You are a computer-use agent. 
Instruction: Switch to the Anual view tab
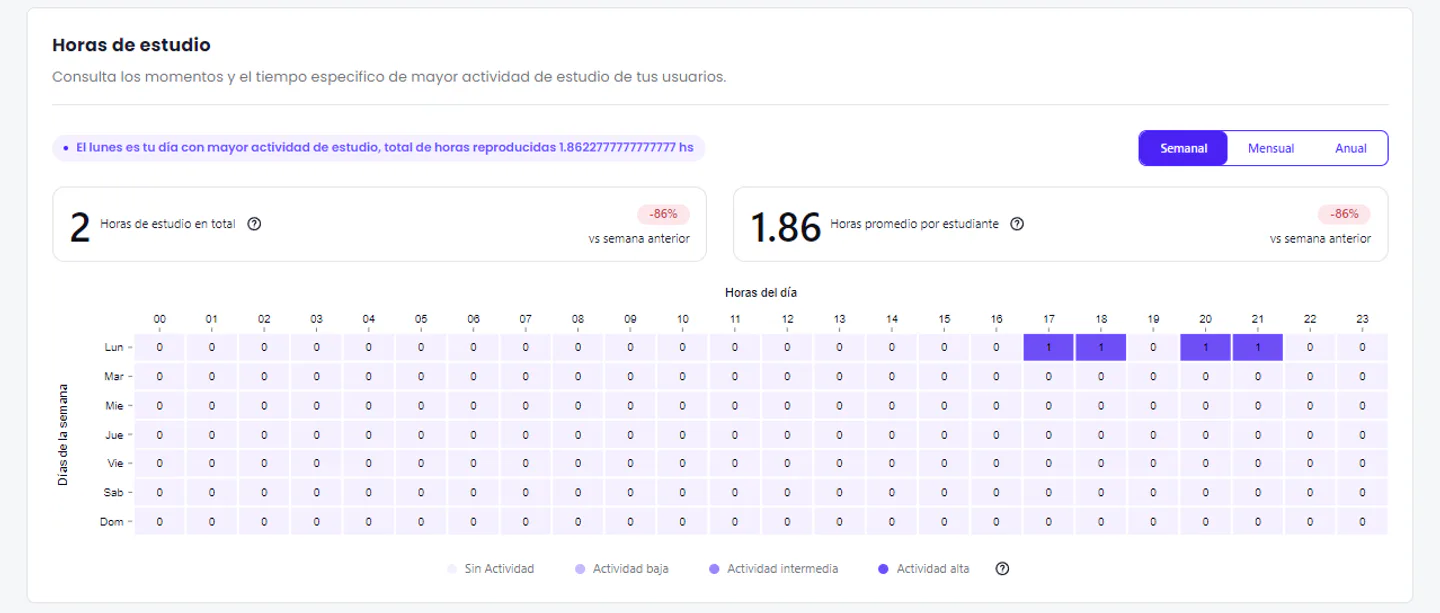tap(1350, 148)
